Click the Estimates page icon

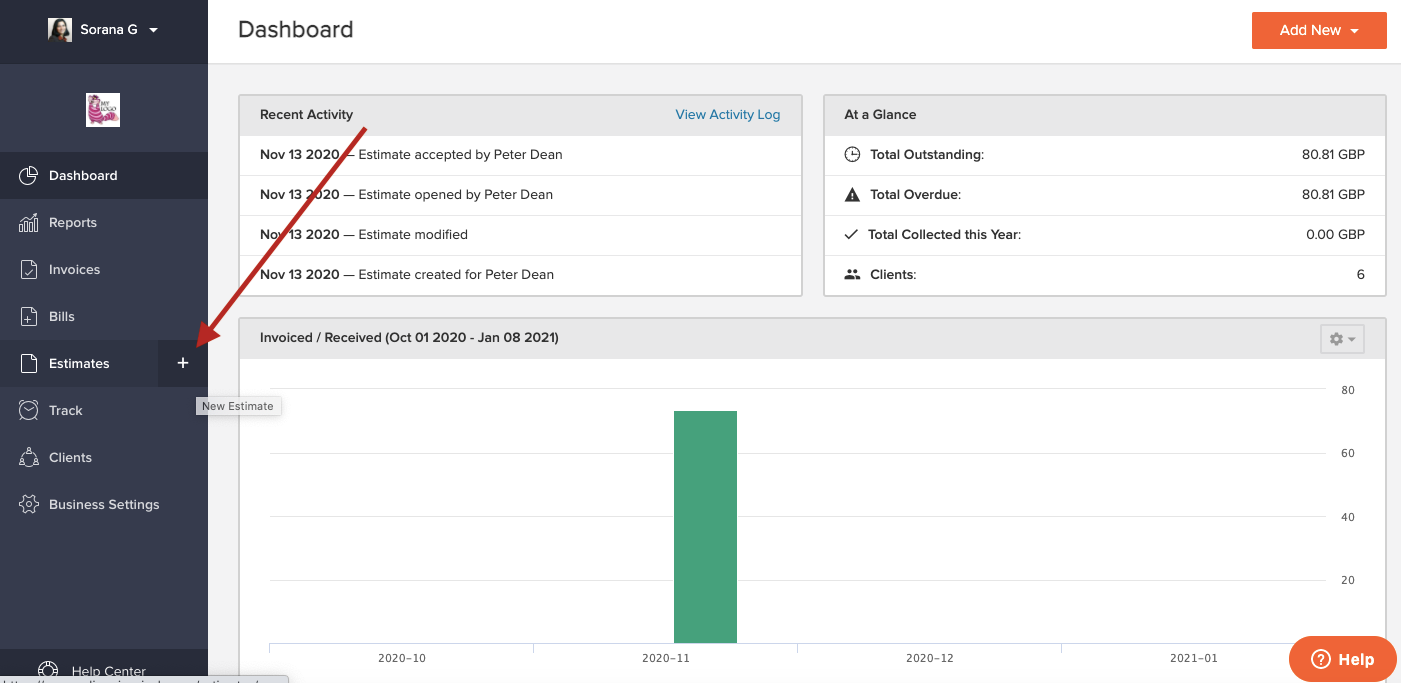click(x=29, y=364)
